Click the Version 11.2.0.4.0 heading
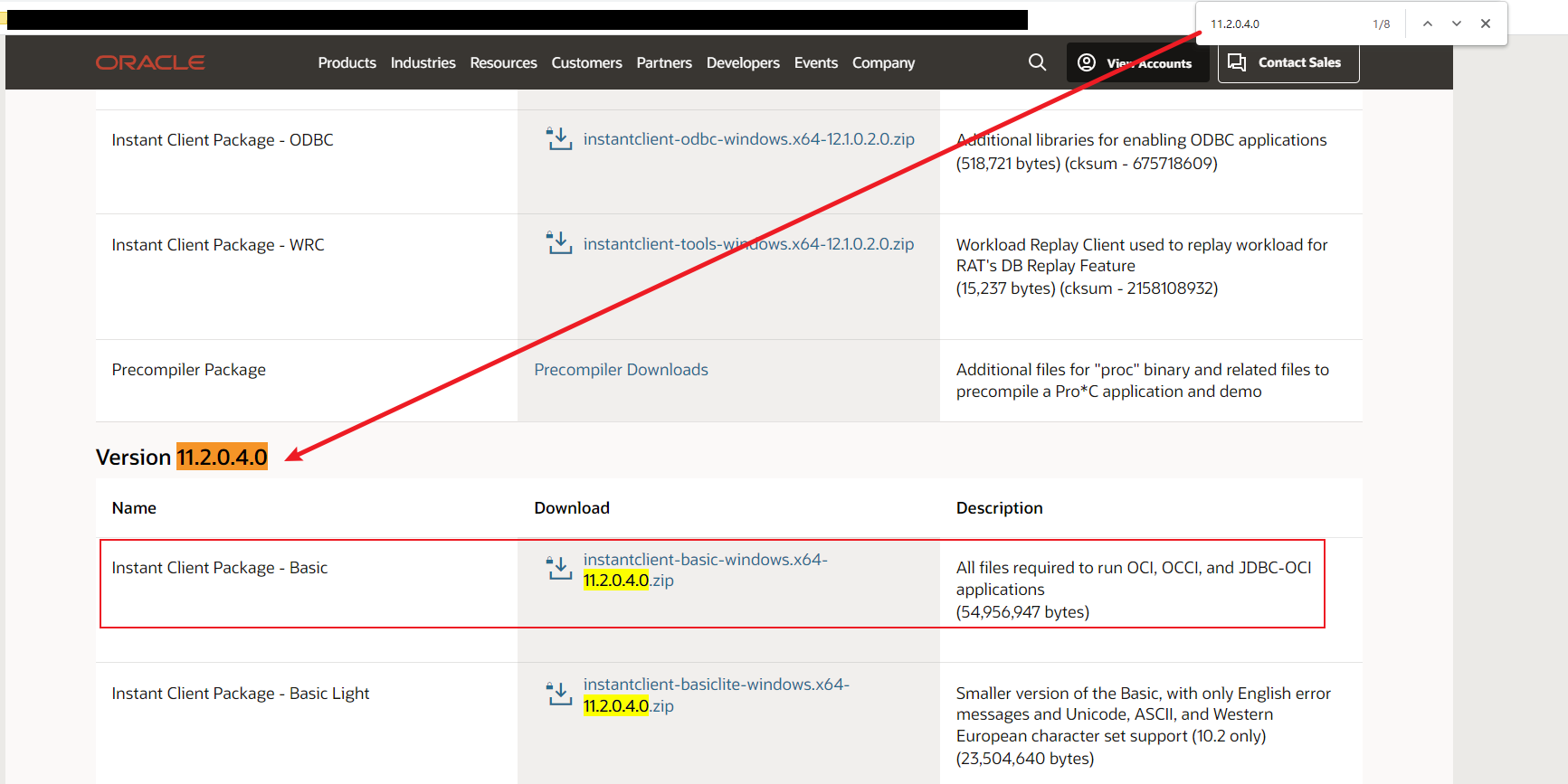Image resolution: width=1568 pixels, height=784 pixels. [182, 458]
